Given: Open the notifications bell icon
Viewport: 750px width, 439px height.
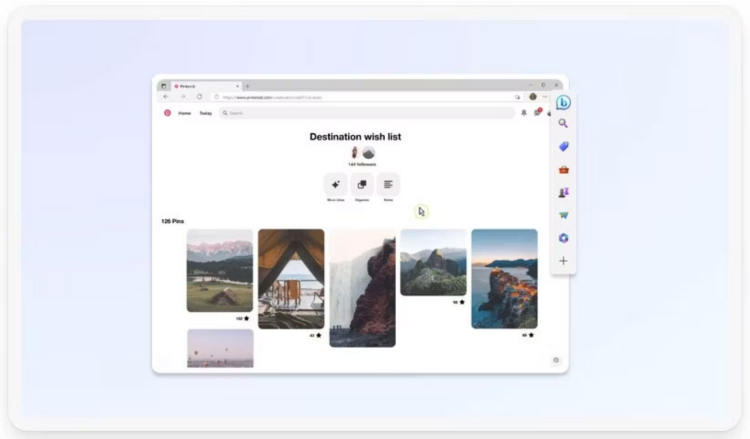Looking at the screenshot, I should pyautogui.click(x=524, y=113).
